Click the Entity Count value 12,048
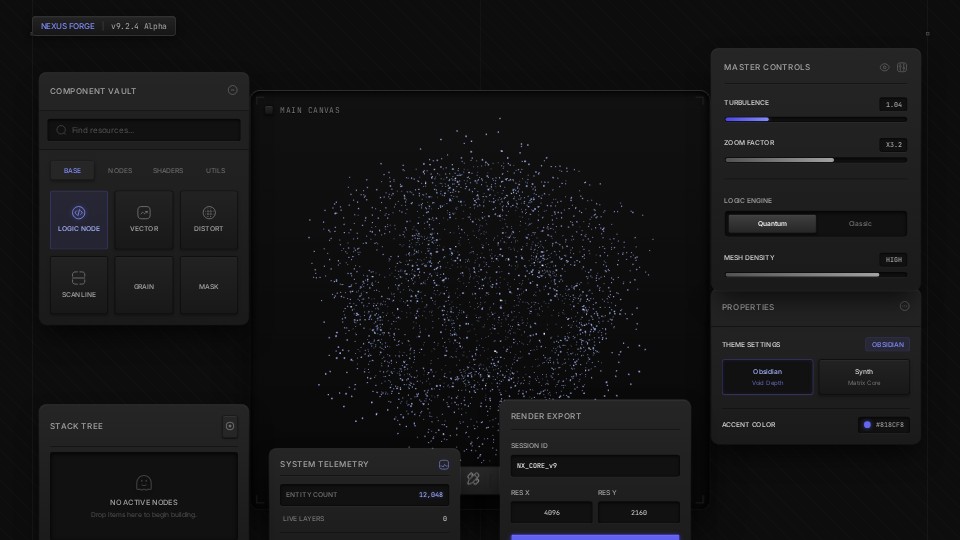The height and width of the screenshot is (540, 960). pyautogui.click(x=430, y=495)
